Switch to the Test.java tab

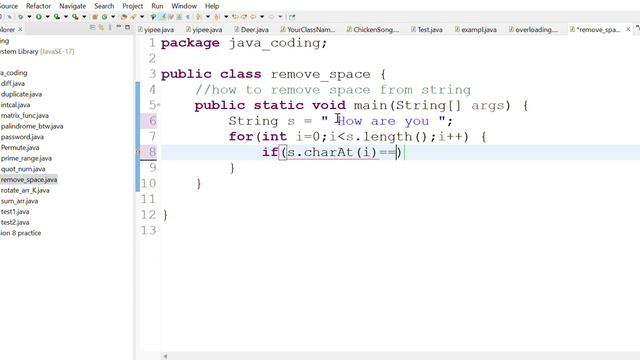[x=427, y=29]
